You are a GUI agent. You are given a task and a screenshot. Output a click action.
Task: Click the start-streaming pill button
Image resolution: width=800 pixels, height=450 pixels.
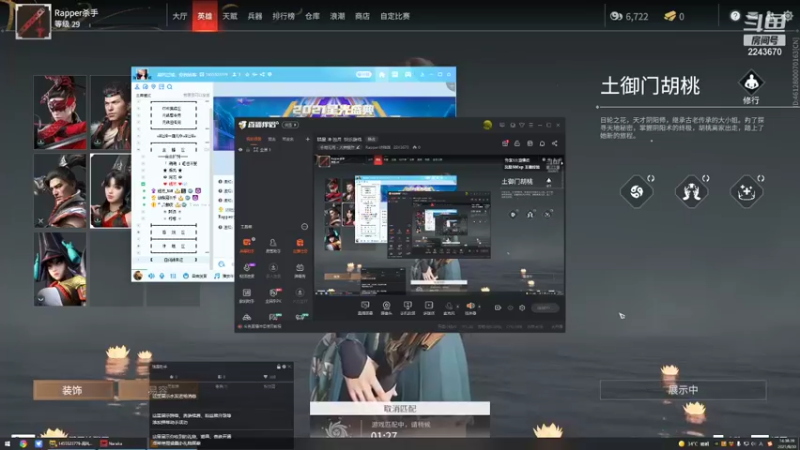pos(544,308)
